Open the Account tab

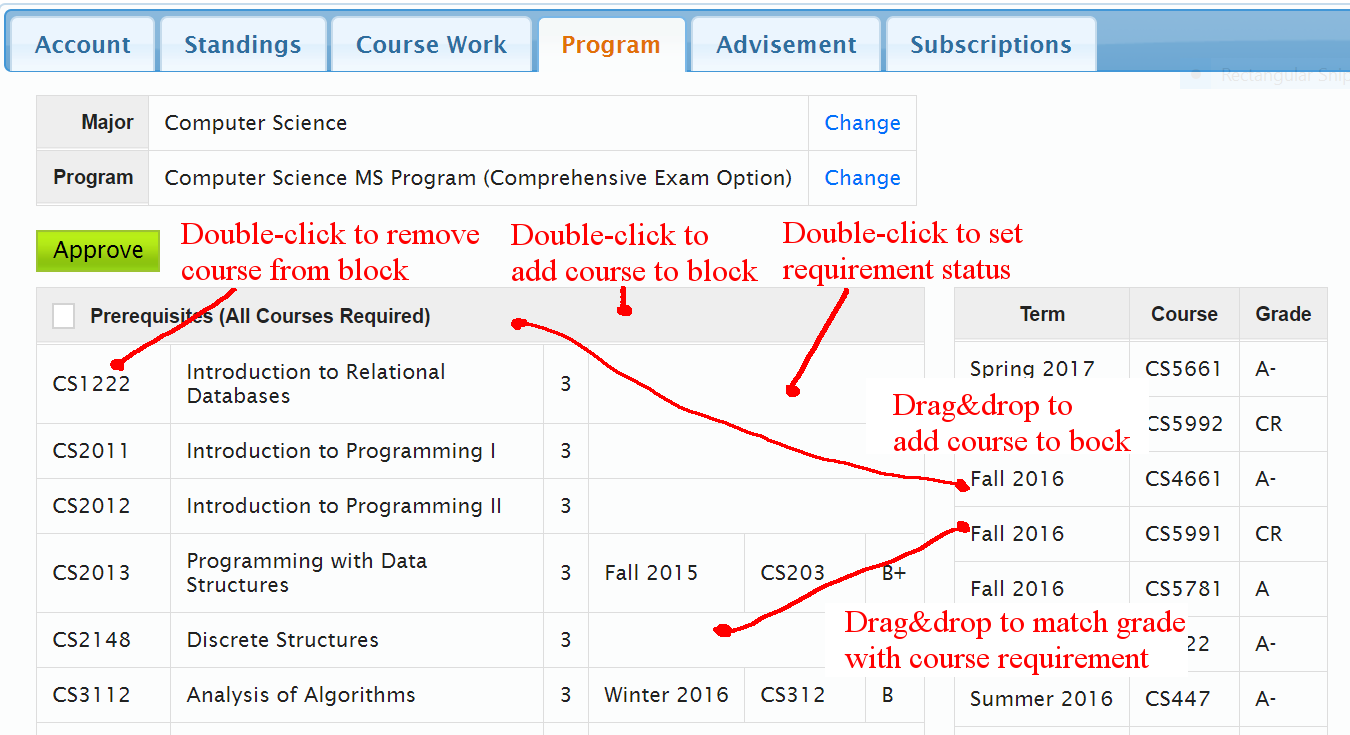click(83, 45)
